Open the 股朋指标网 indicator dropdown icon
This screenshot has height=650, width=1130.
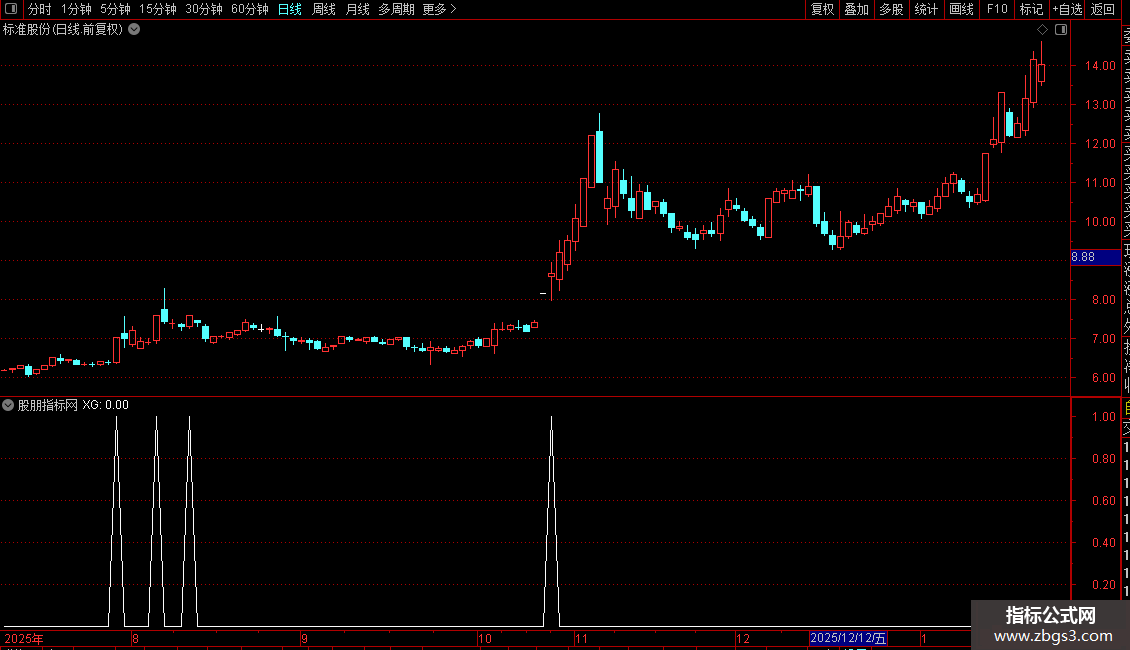(x=8, y=405)
